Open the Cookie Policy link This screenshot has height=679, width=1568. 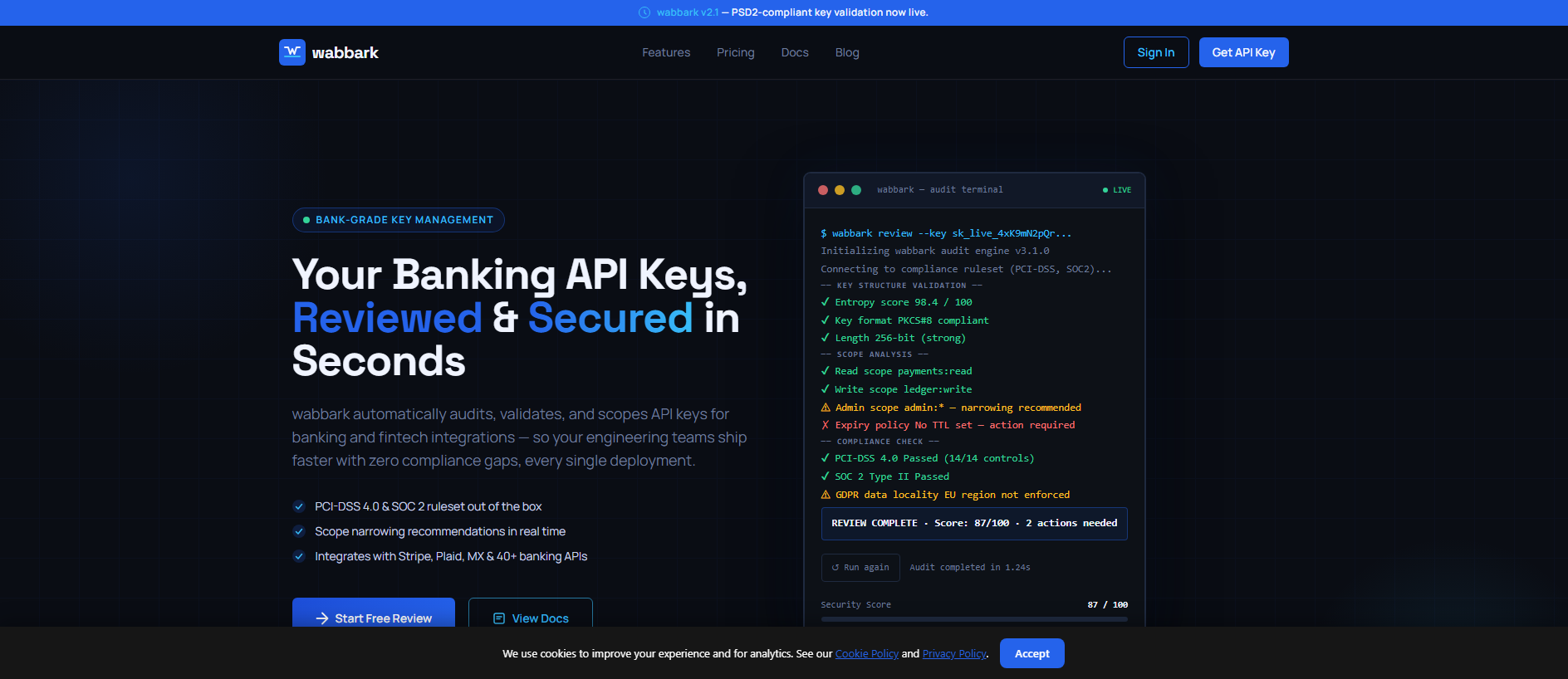point(867,654)
